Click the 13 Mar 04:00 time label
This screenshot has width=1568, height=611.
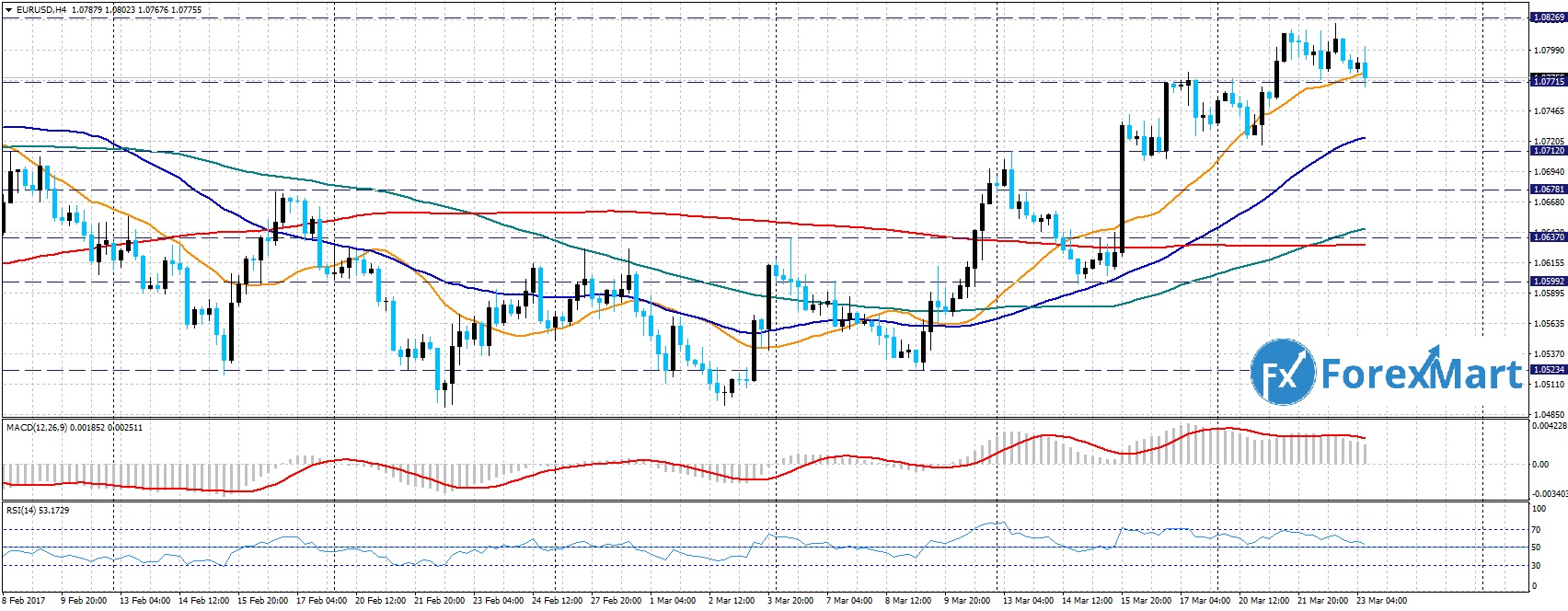1029,601
